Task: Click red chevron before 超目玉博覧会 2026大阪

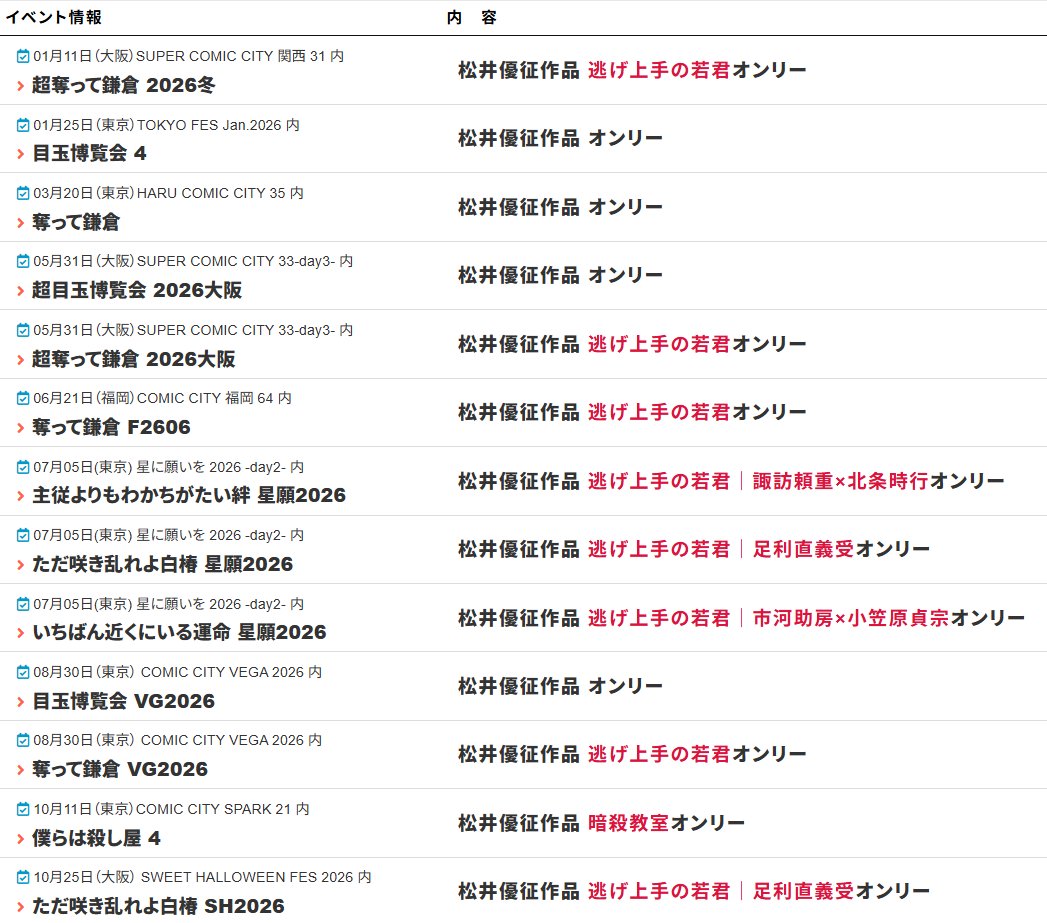Action: tap(21, 291)
